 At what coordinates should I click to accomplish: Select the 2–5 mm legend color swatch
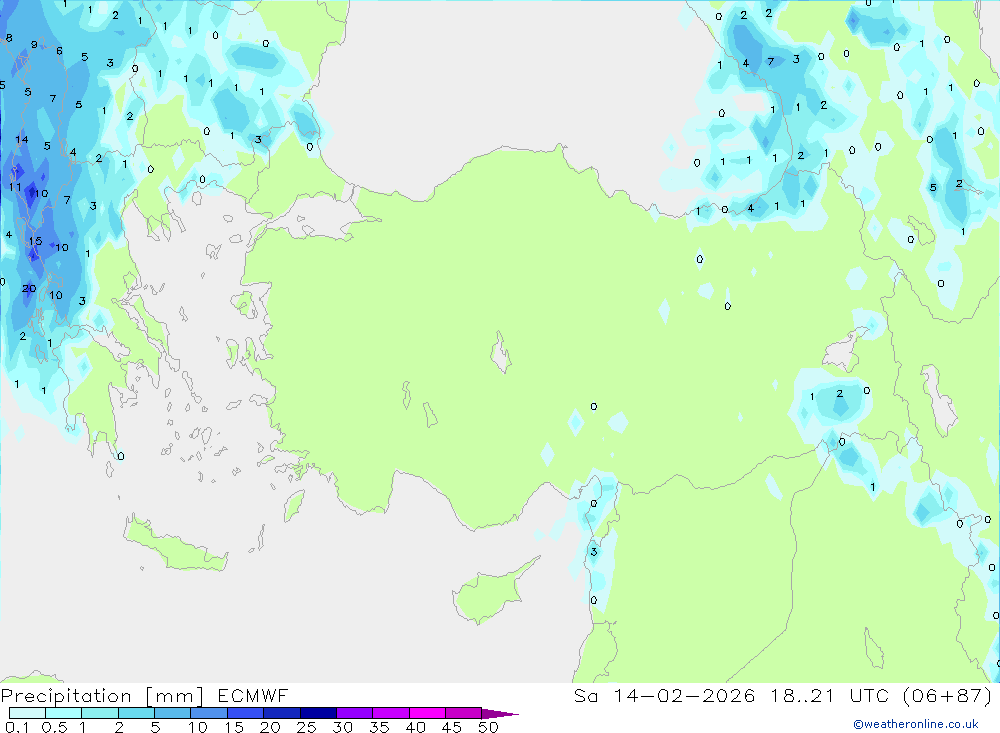(136, 713)
